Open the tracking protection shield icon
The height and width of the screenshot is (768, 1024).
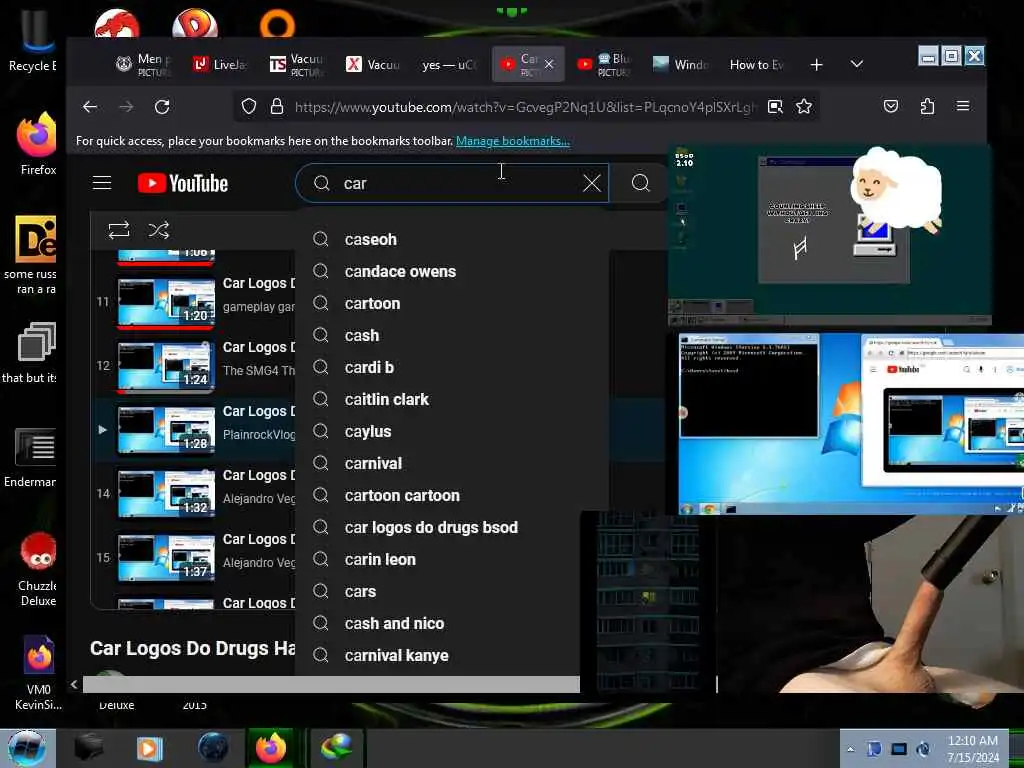[x=249, y=106]
